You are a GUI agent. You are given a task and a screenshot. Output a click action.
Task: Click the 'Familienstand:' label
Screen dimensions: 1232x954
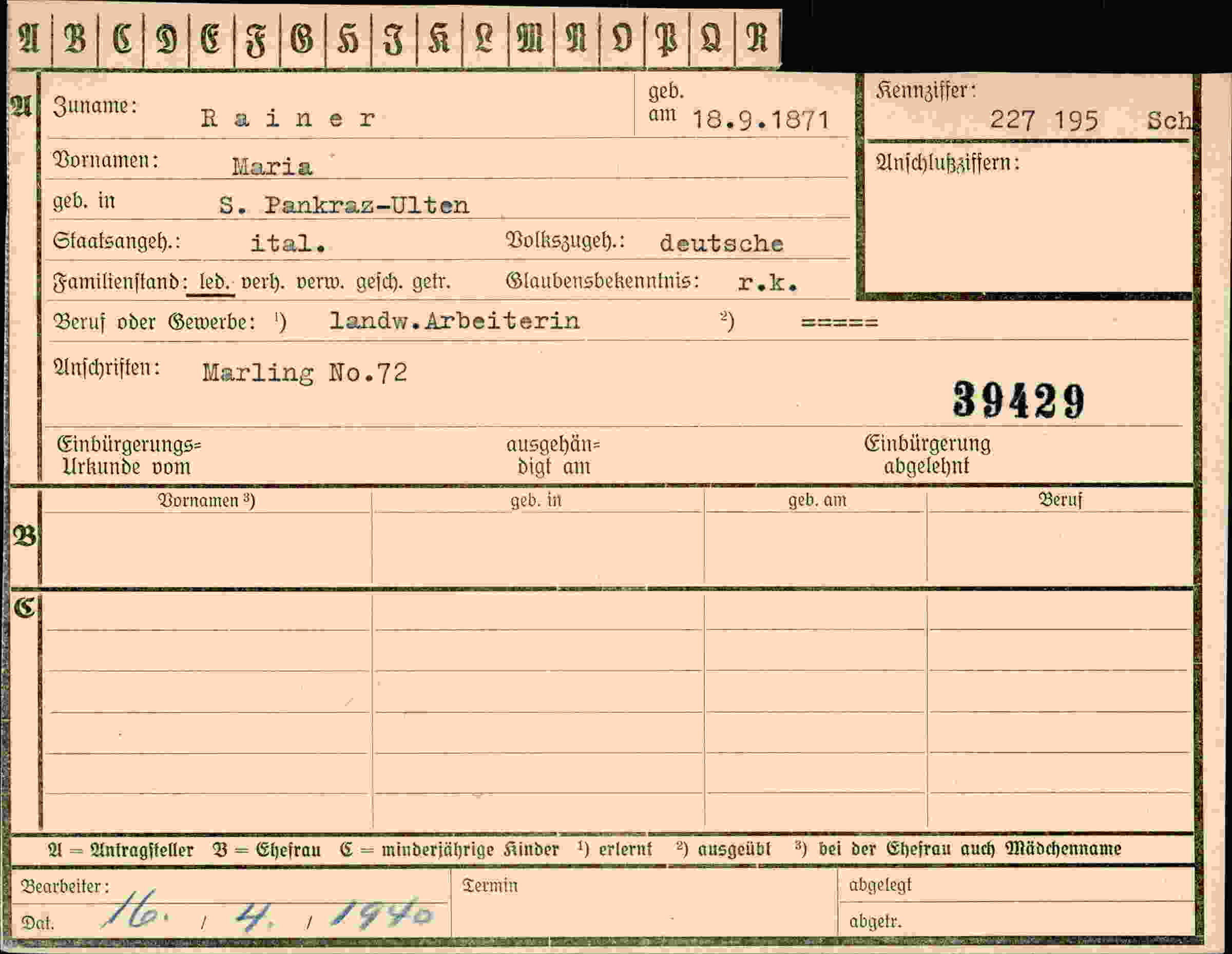coord(120,281)
